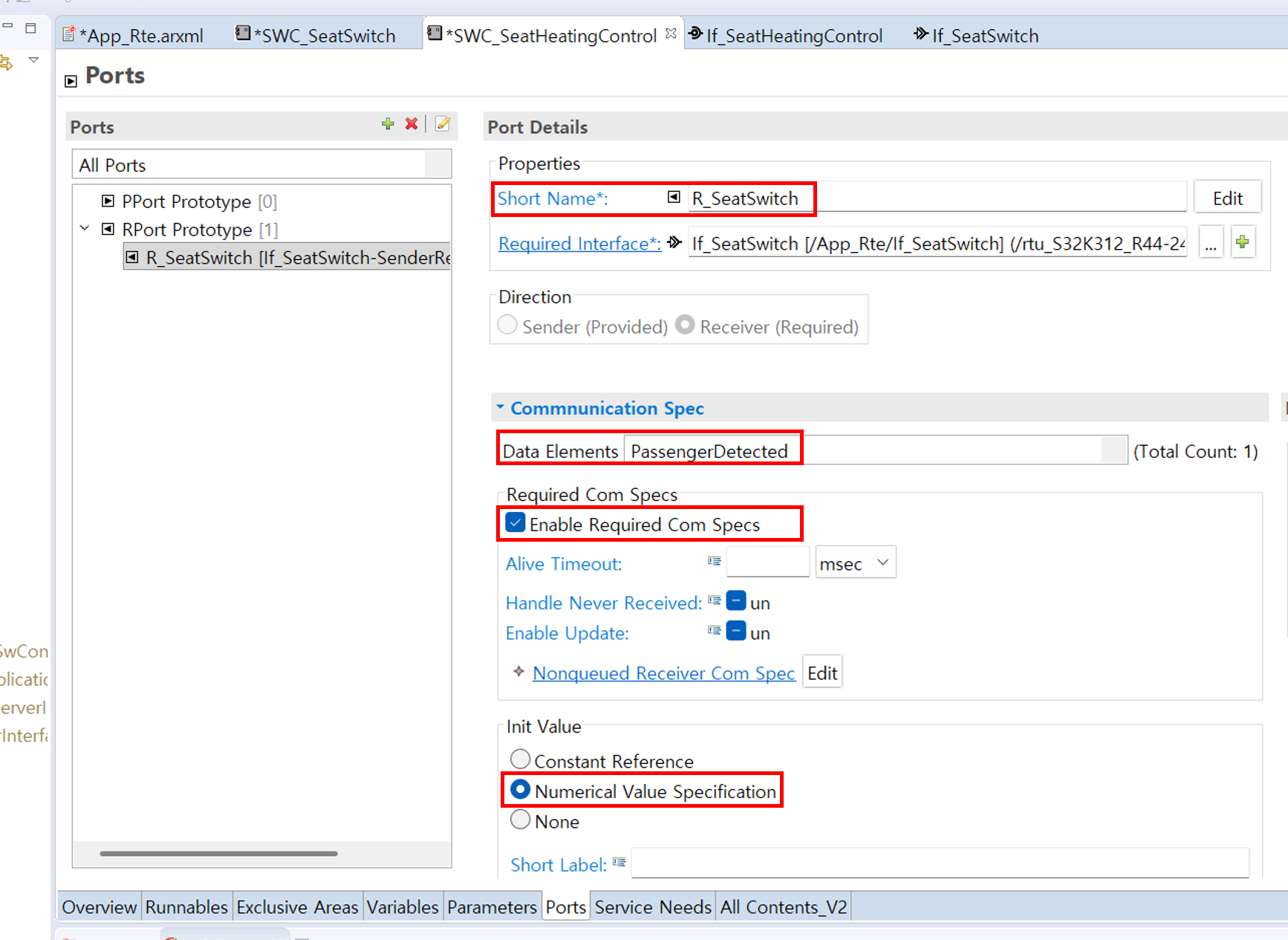Viewport: 1288px width, 940px height.
Task: Open the msec unit dropdown
Action: coord(855,563)
